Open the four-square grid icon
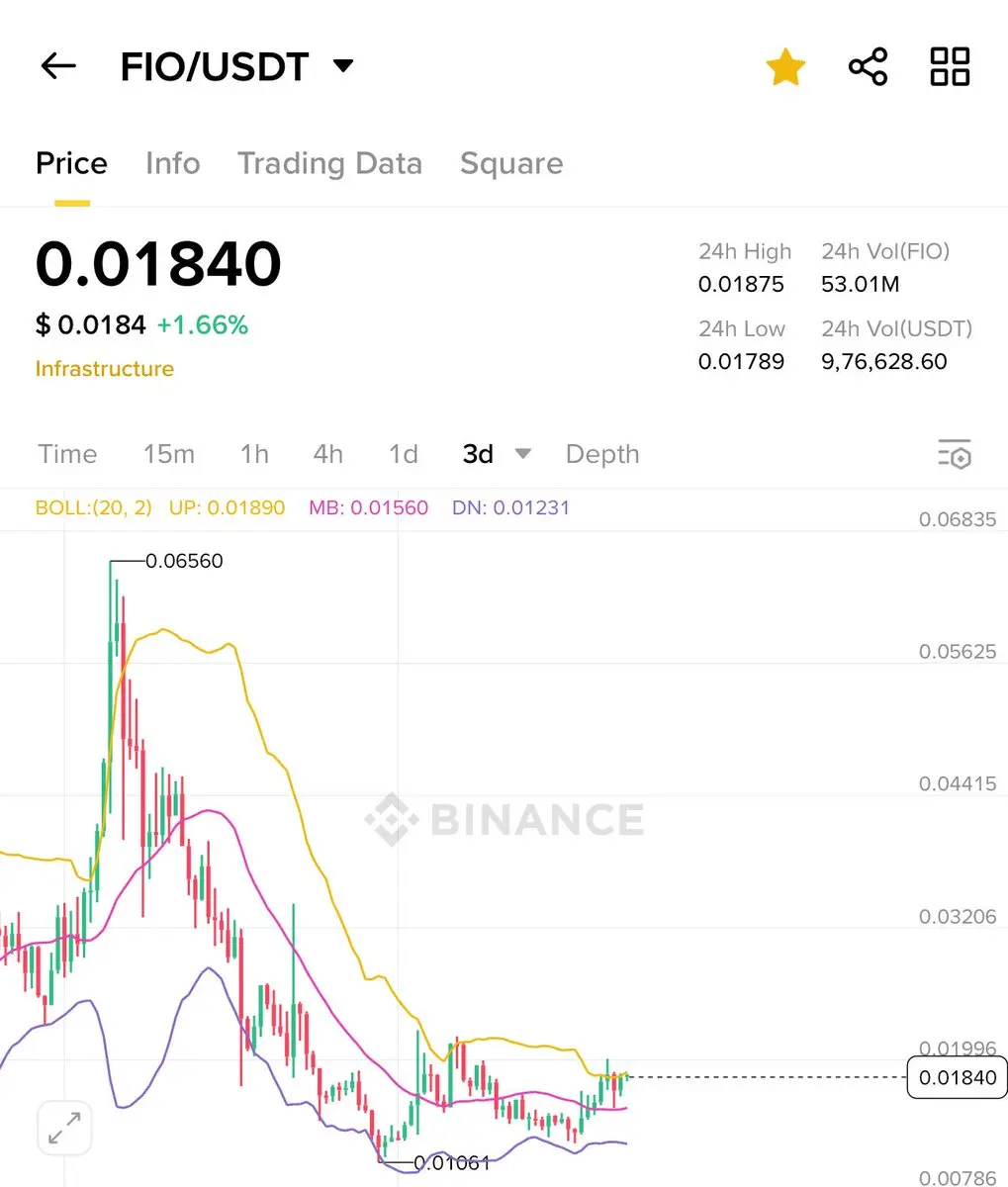This screenshot has height=1187, width=1008. click(x=951, y=66)
